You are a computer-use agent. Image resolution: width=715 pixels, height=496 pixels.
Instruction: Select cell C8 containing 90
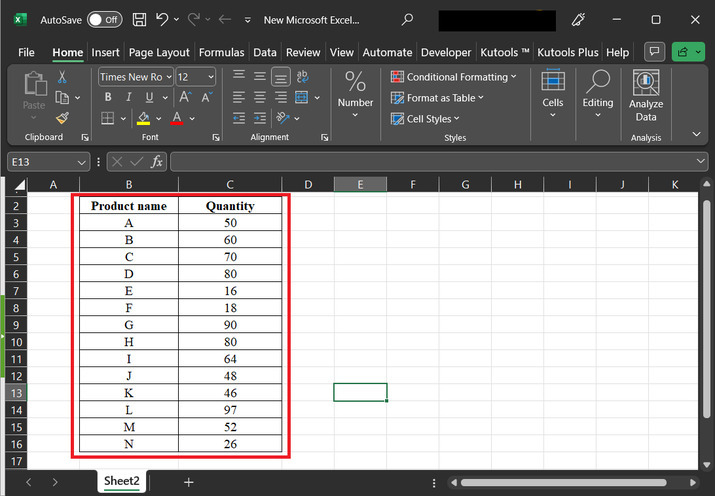point(230,325)
